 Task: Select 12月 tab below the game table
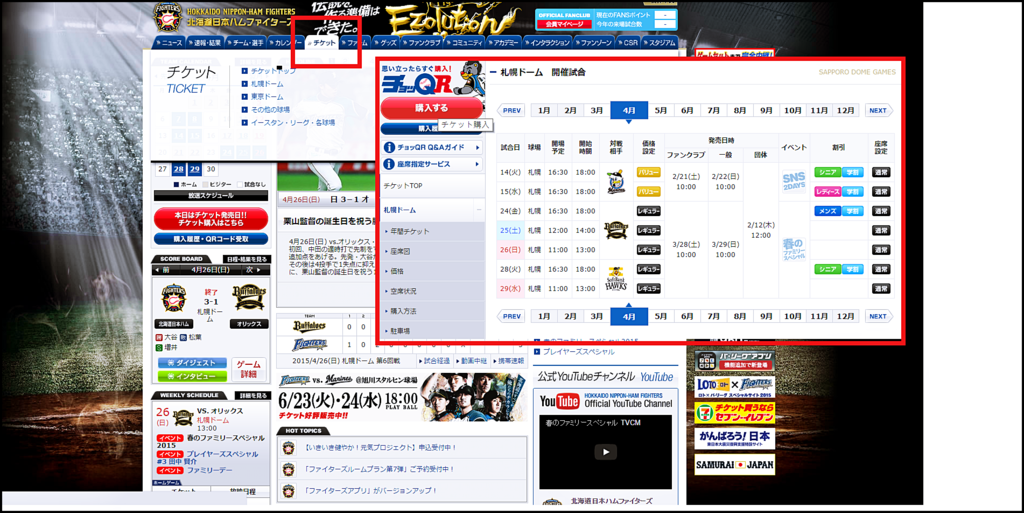(x=845, y=316)
